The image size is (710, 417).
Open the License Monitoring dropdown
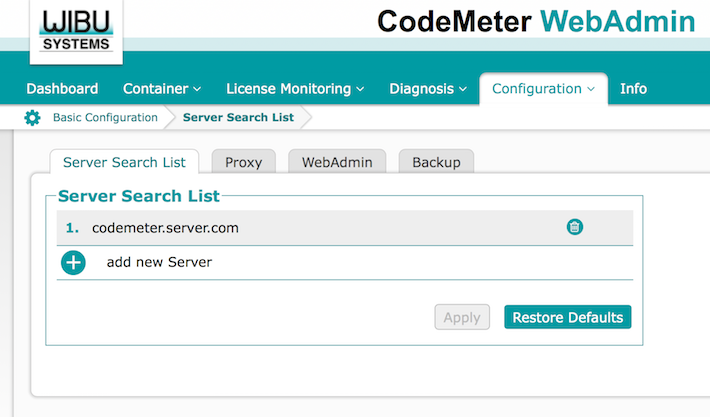click(294, 89)
